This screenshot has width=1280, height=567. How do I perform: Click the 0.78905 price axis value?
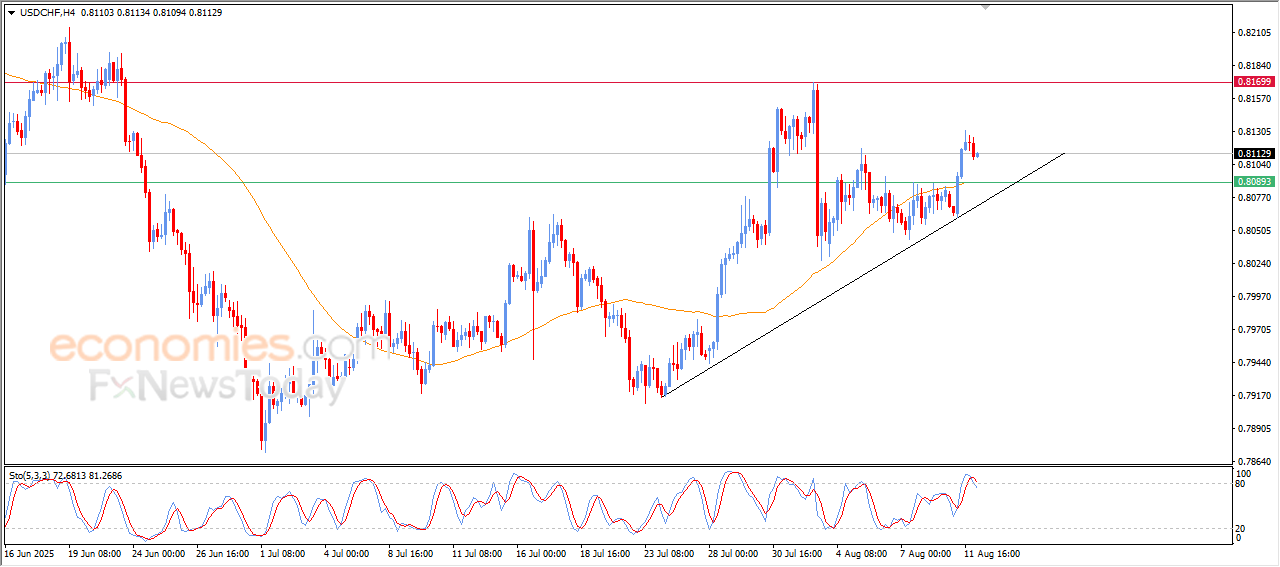[x=1254, y=429]
